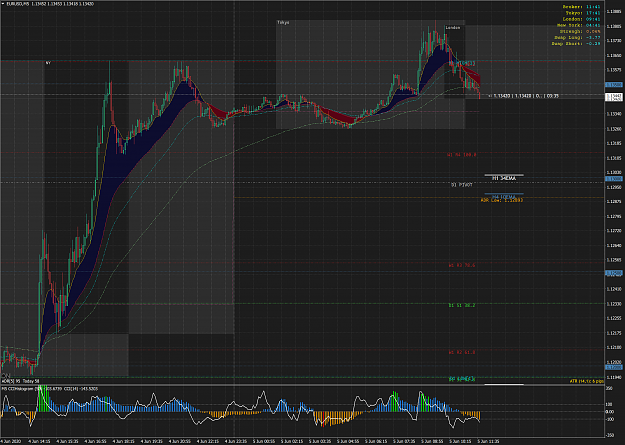Select the London clock row in info panel
This screenshot has height=445, width=625.
582,19
